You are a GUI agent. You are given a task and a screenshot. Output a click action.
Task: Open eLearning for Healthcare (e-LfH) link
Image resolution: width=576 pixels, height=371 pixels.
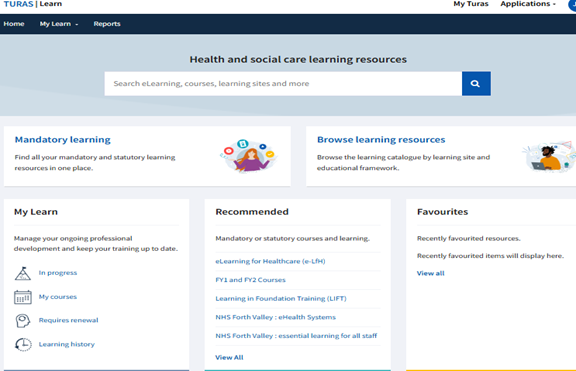tap(270, 262)
